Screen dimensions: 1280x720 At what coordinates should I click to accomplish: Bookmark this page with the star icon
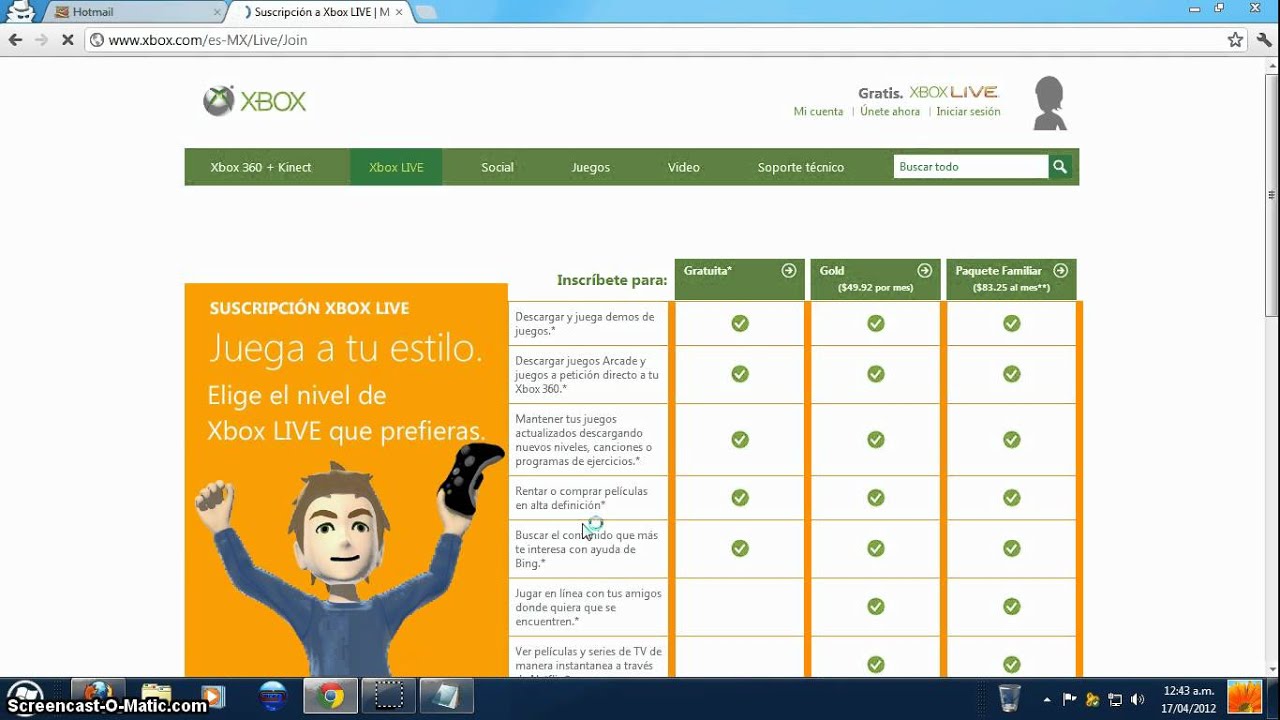[1235, 40]
